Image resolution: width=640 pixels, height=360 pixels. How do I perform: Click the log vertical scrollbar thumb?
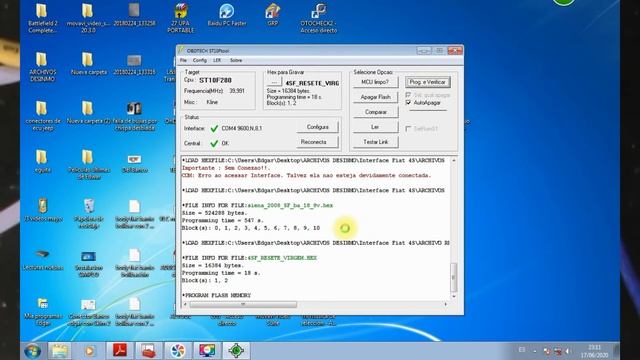[x=453, y=277]
